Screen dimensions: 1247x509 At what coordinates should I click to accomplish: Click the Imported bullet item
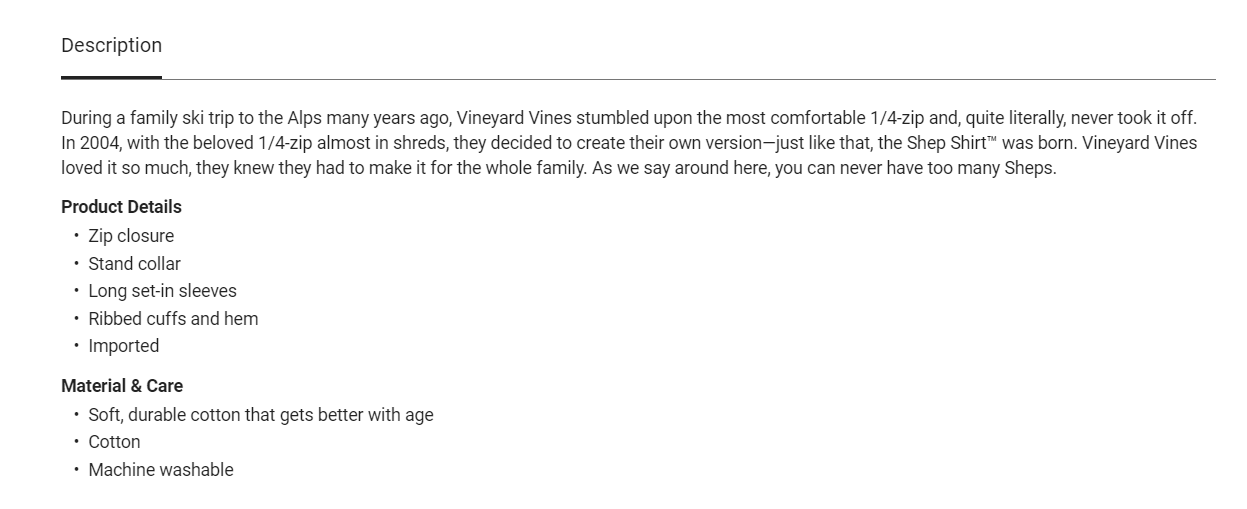coord(124,346)
